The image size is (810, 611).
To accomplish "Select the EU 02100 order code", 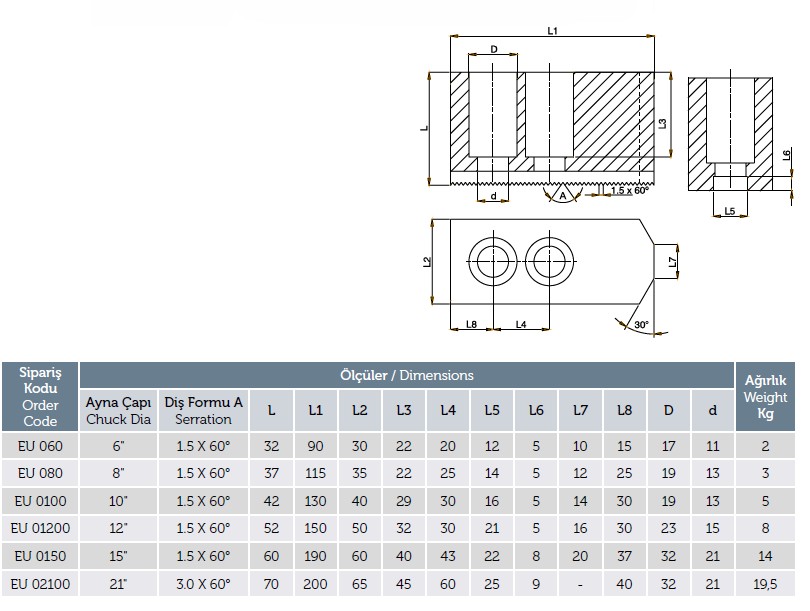I will click(40, 583).
